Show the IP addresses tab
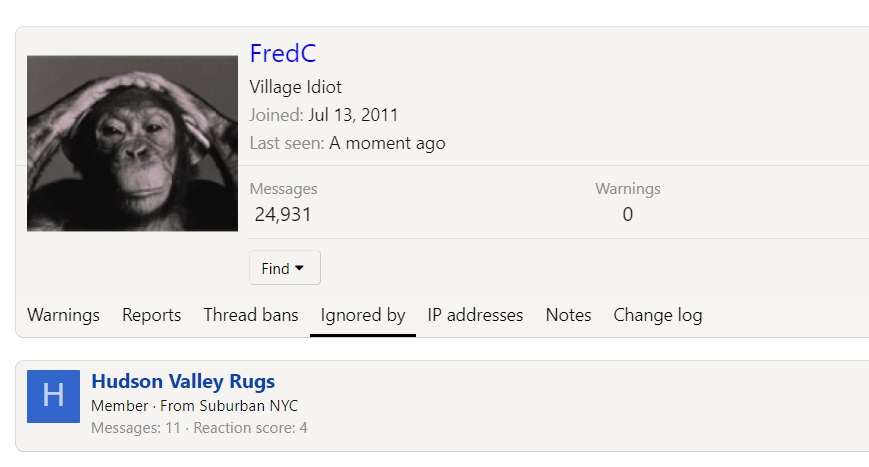 (475, 315)
